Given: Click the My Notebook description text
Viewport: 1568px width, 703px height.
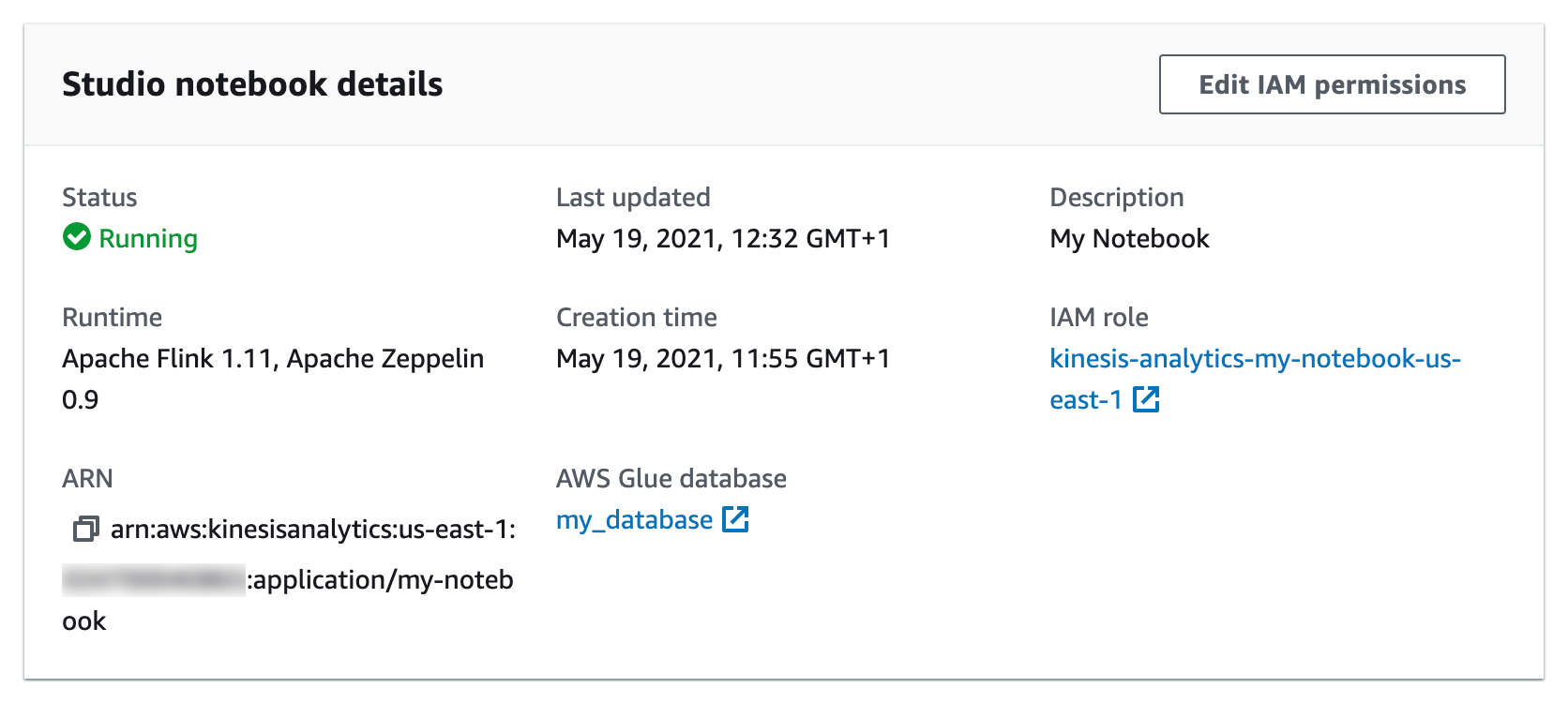Looking at the screenshot, I should coord(1129,239).
